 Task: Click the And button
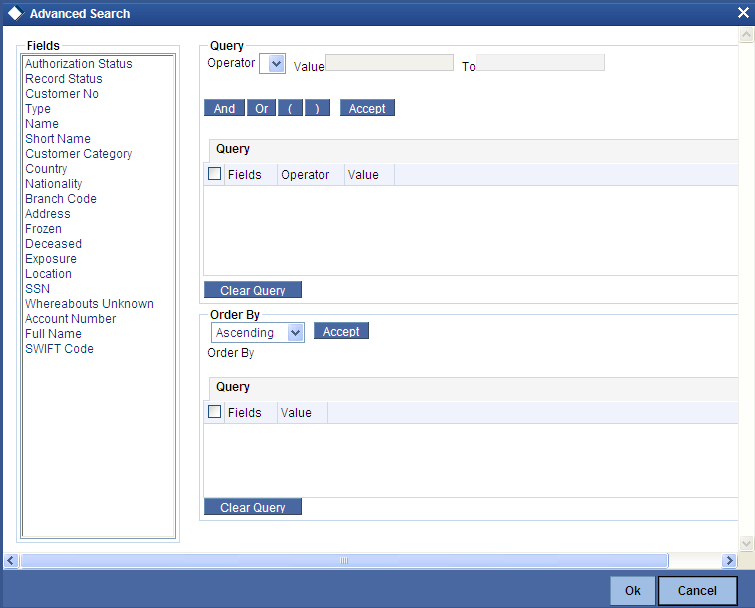224,108
